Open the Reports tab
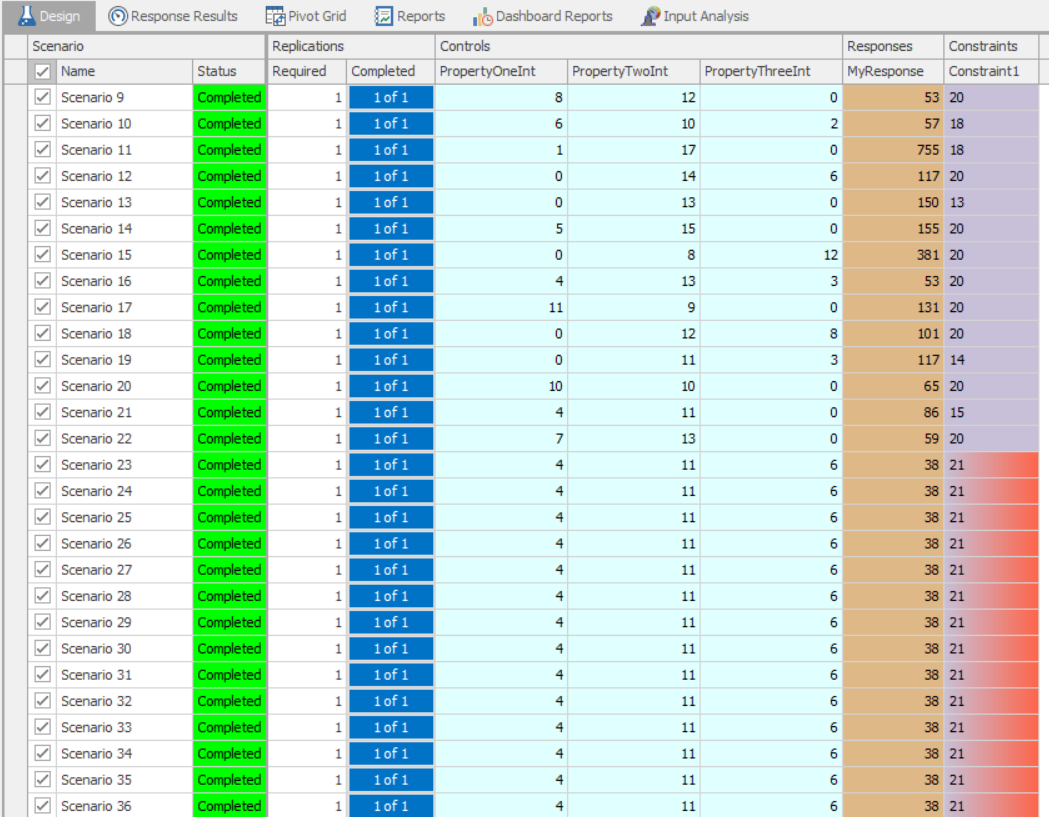Screen dimensions: 1049x817 (x=410, y=16)
